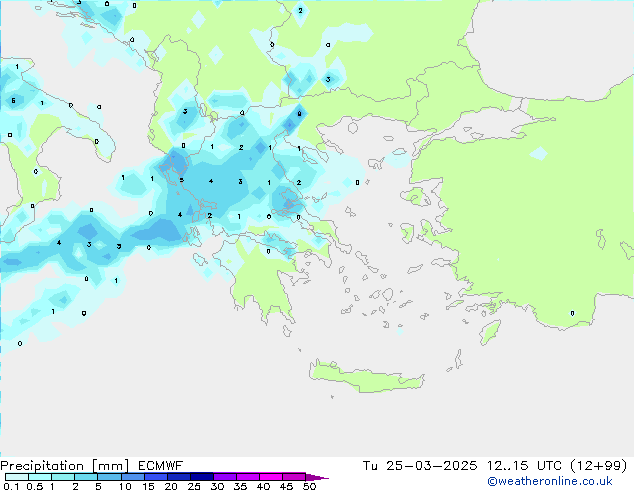Click the legend label 0.1

point(11,486)
